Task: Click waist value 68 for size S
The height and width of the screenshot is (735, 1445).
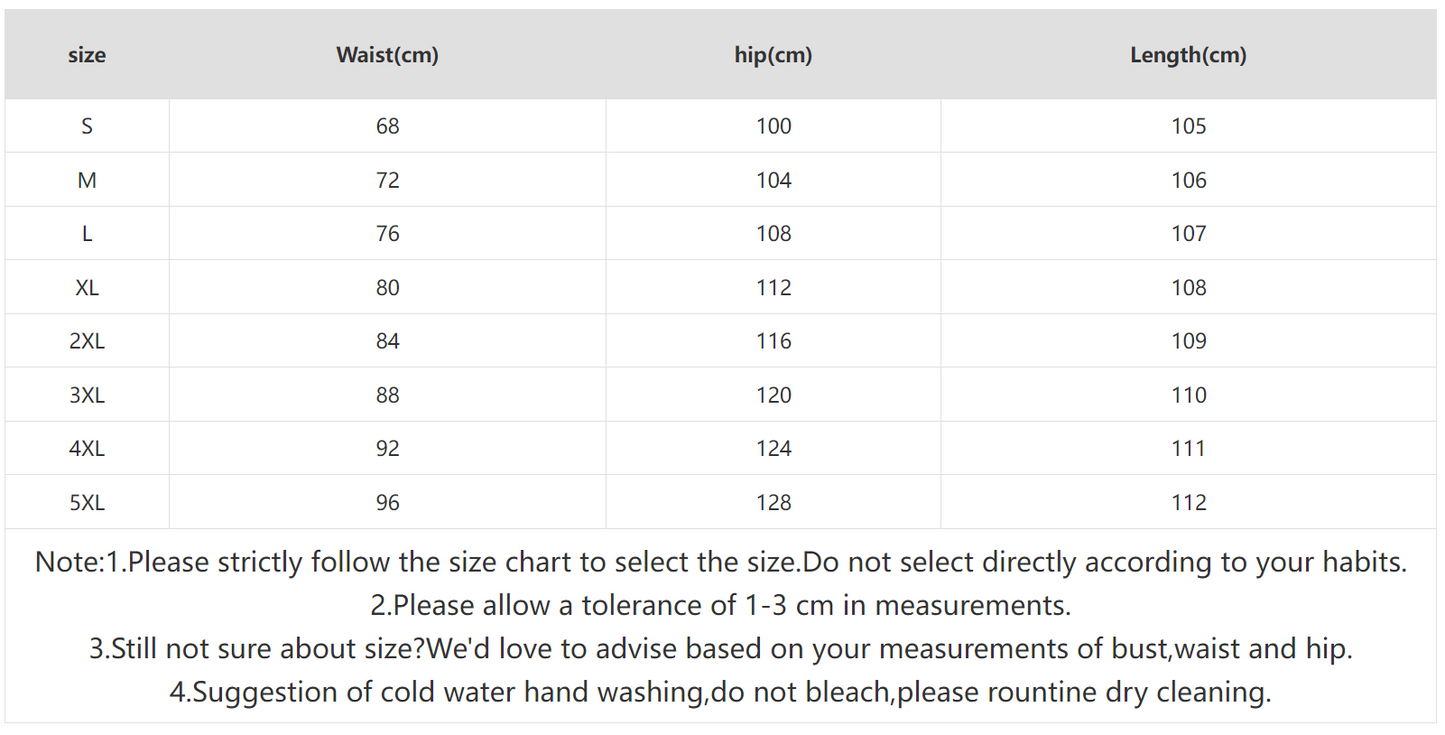Action: pyautogui.click(x=387, y=127)
